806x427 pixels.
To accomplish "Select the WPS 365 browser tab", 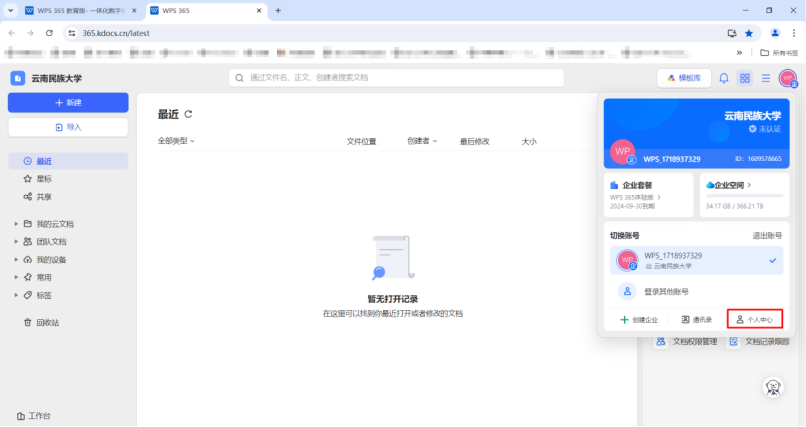I will (x=206, y=11).
